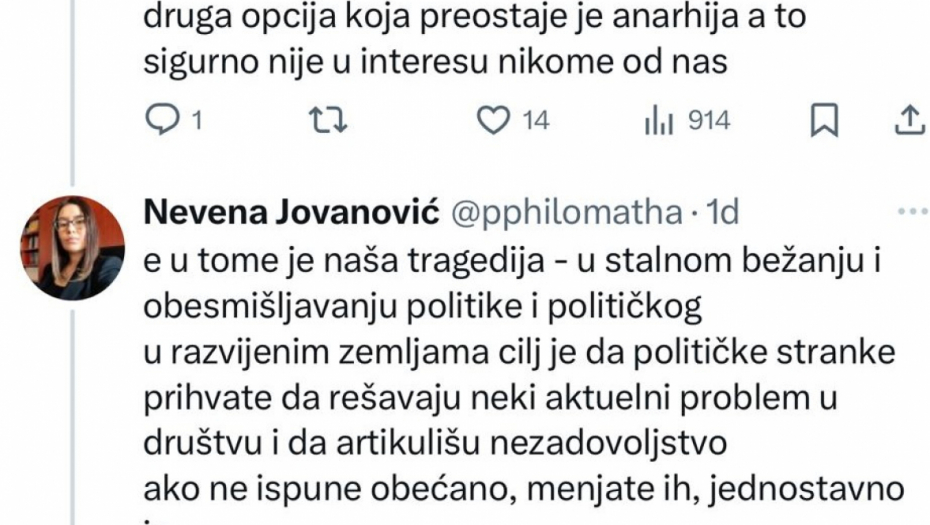930x525 pixels.
Task: Click the reply speech bubble icon
Action: pyautogui.click(x=161, y=121)
